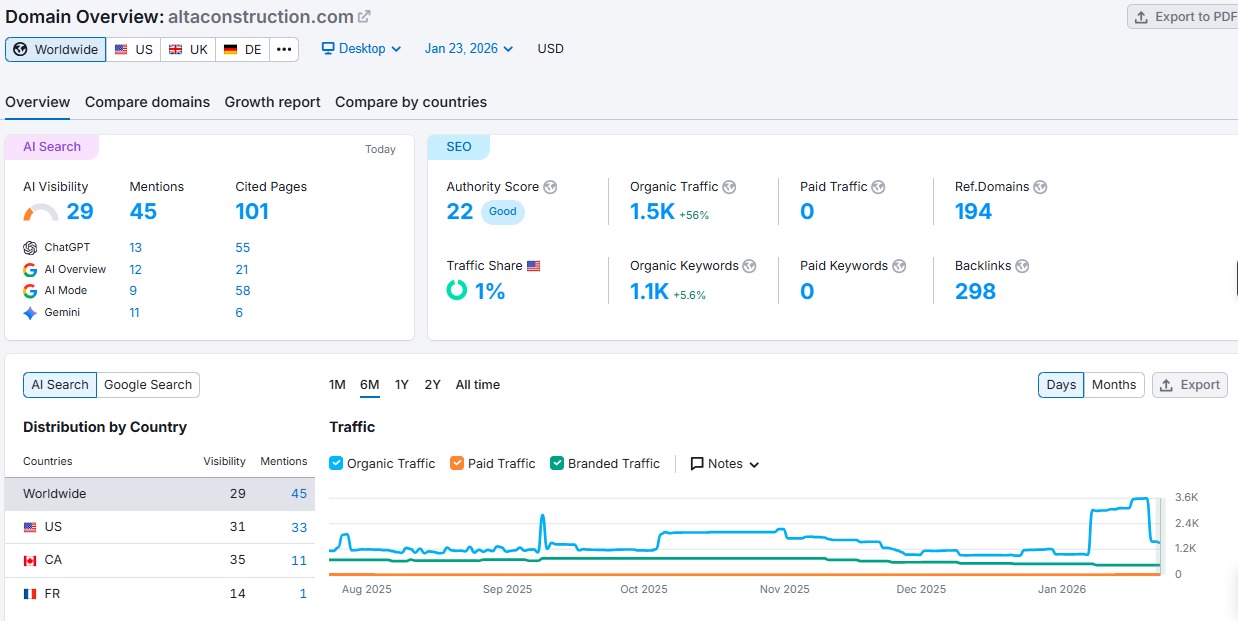Click the Organic Traffic info icon
1238x621 pixels.
728,186
